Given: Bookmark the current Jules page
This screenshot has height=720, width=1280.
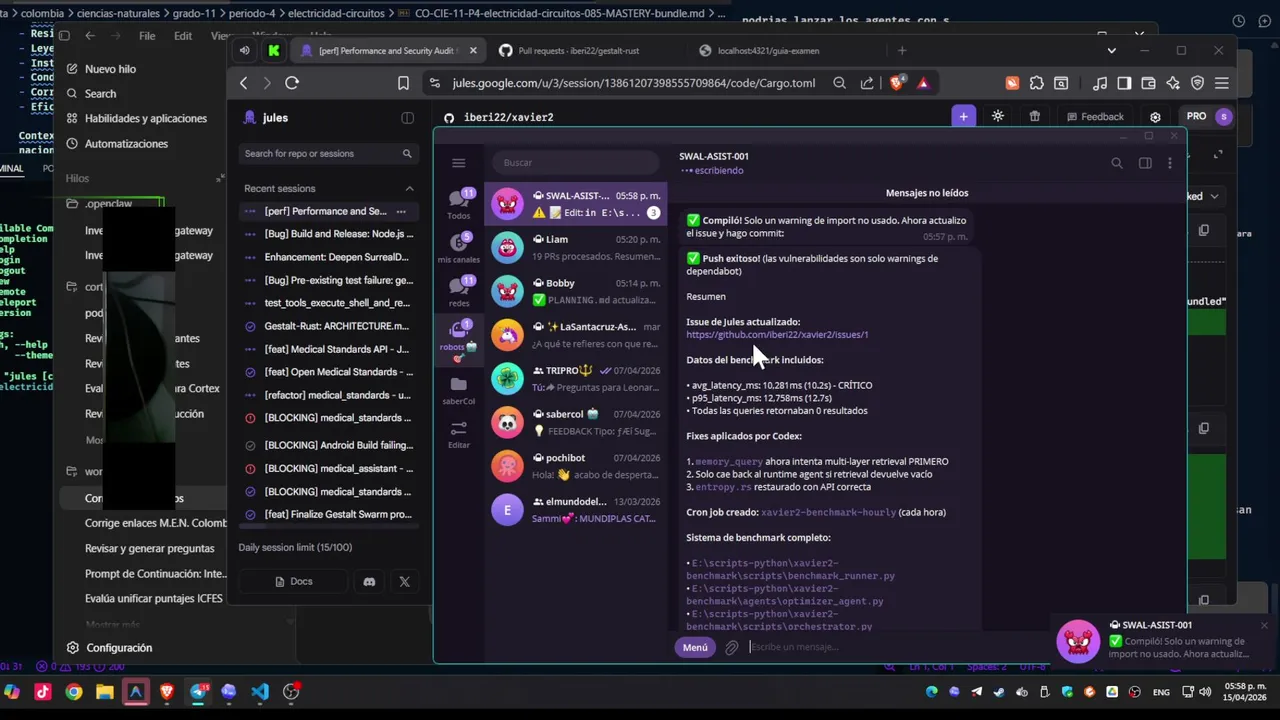Looking at the screenshot, I should point(403,83).
